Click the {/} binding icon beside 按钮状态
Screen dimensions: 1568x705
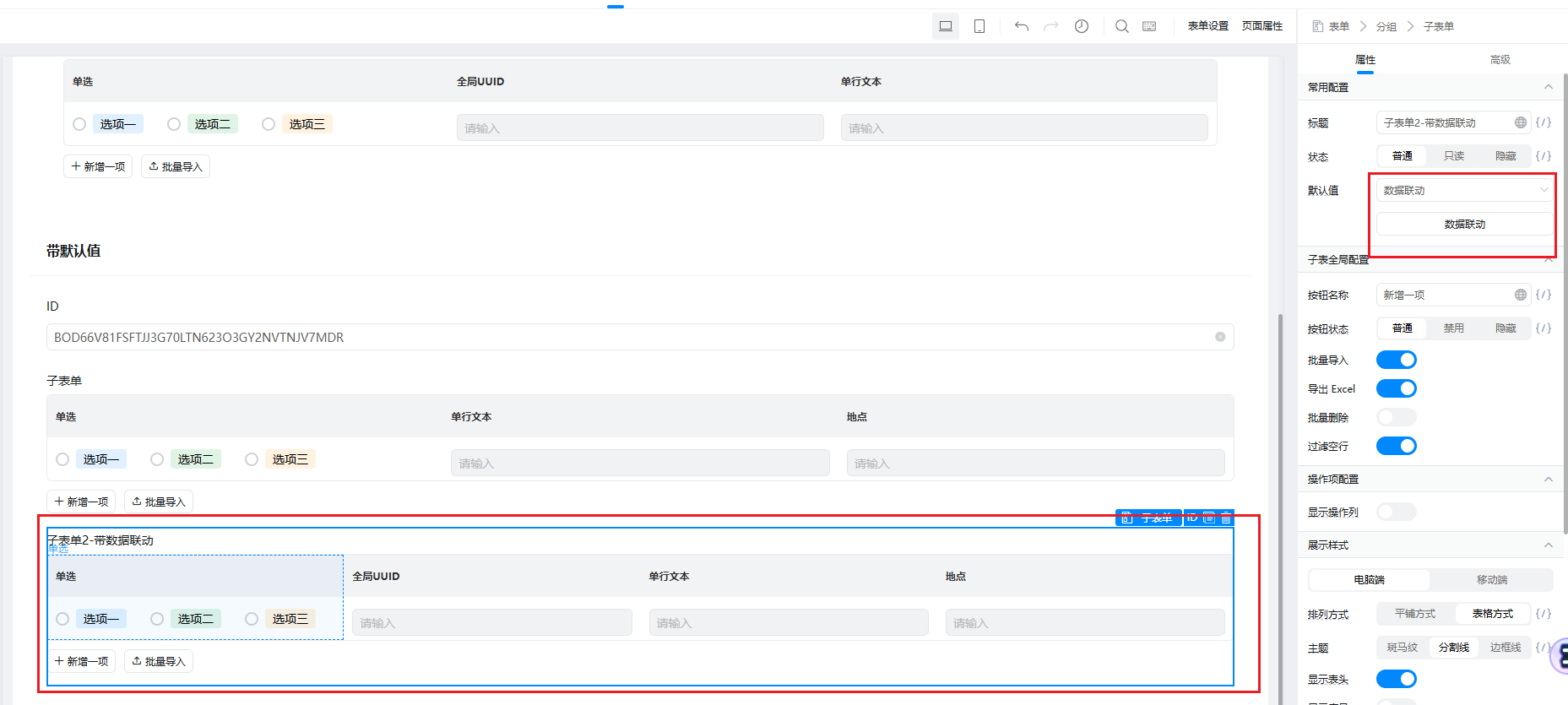pyautogui.click(x=1544, y=328)
